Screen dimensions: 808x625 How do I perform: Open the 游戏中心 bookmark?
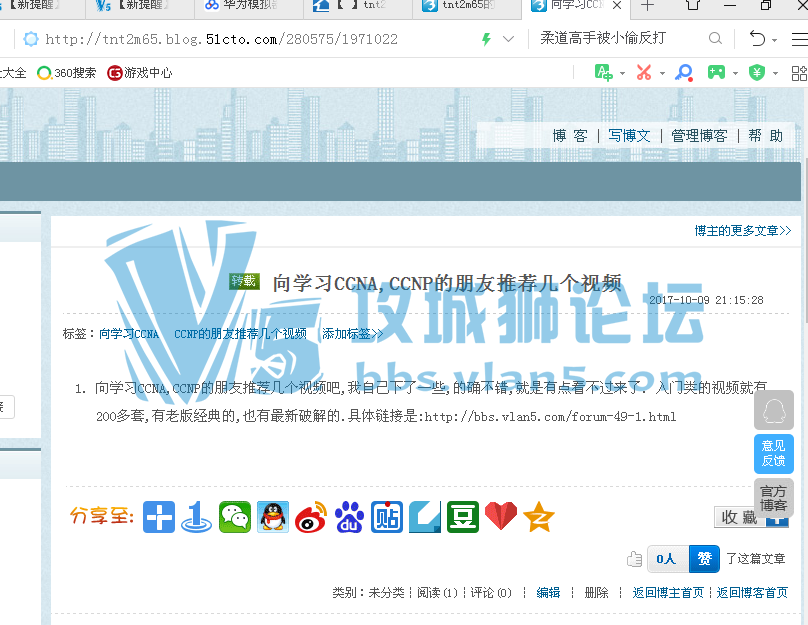(140, 73)
